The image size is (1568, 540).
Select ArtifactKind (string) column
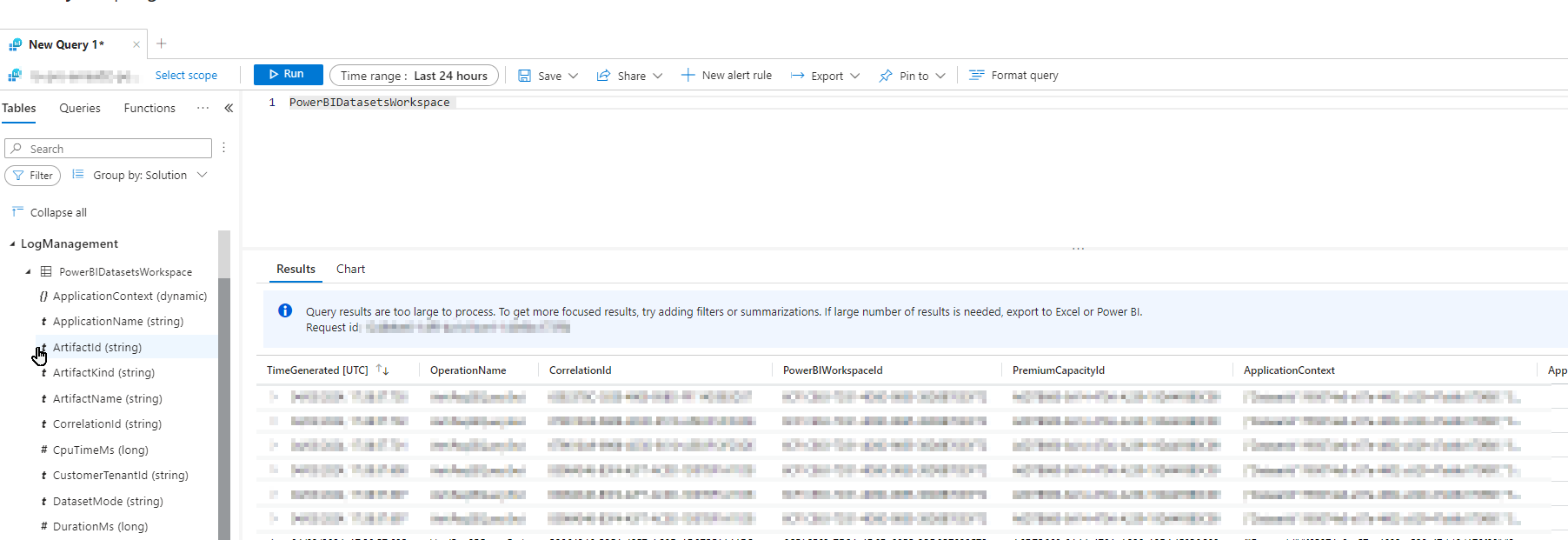pyautogui.click(x=103, y=373)
